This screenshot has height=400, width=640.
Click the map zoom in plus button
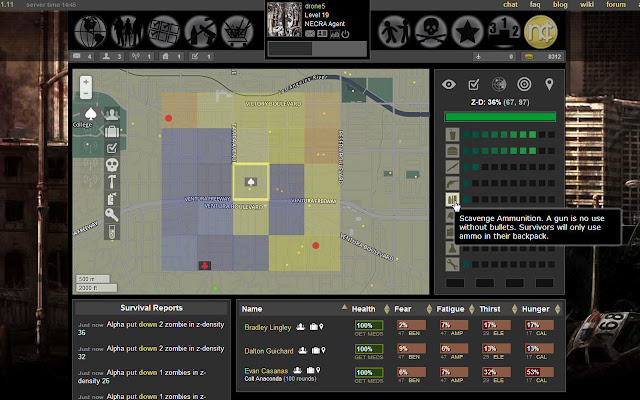88,82
